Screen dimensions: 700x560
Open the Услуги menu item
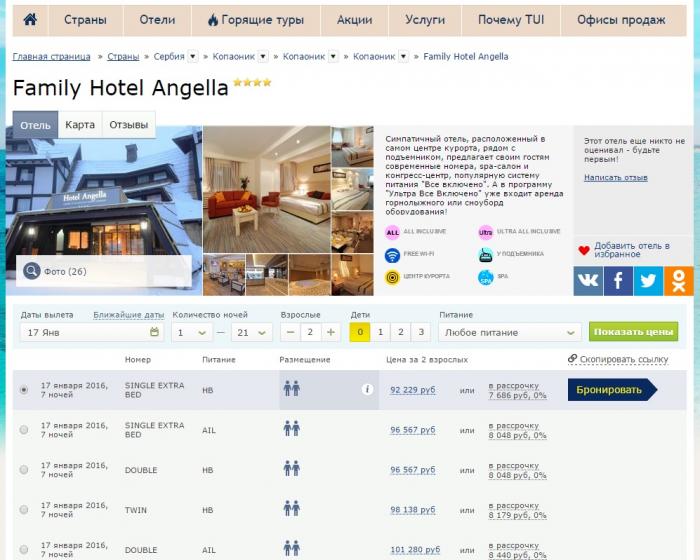[x=425, y=20]
